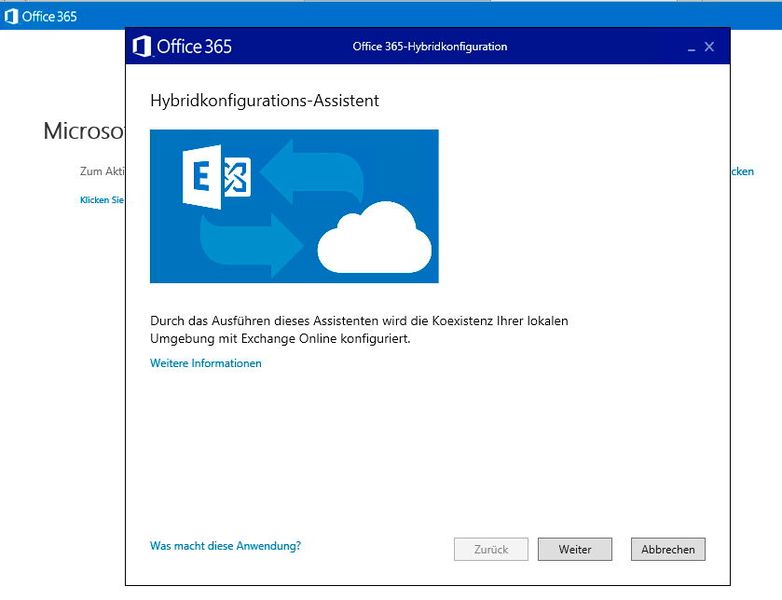Click the cut-off link at the right page edge
The width and height of the screenshot is (782, 600).
[x=742, y=172]
